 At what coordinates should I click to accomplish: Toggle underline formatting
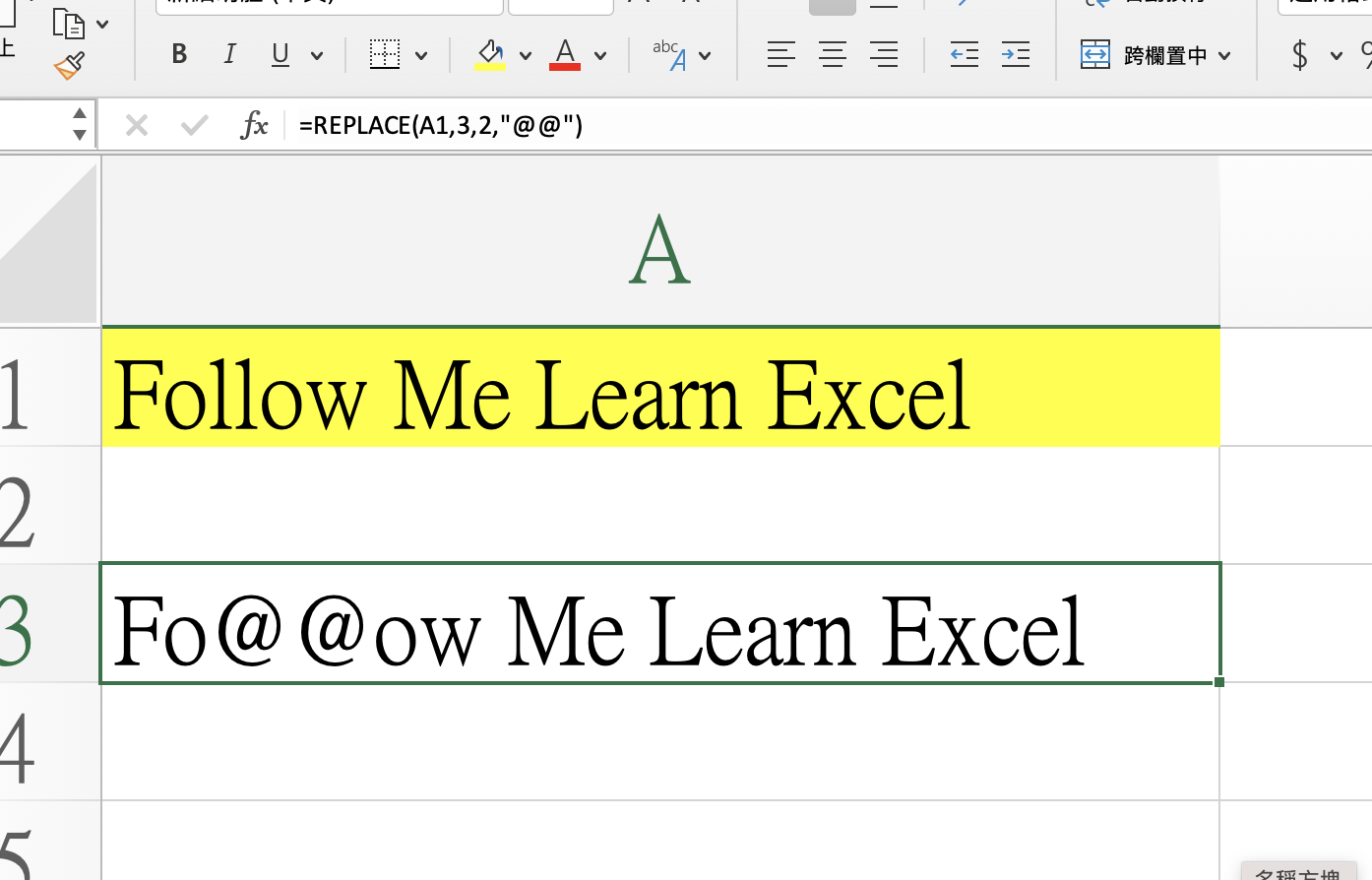(x=281, y=54)
